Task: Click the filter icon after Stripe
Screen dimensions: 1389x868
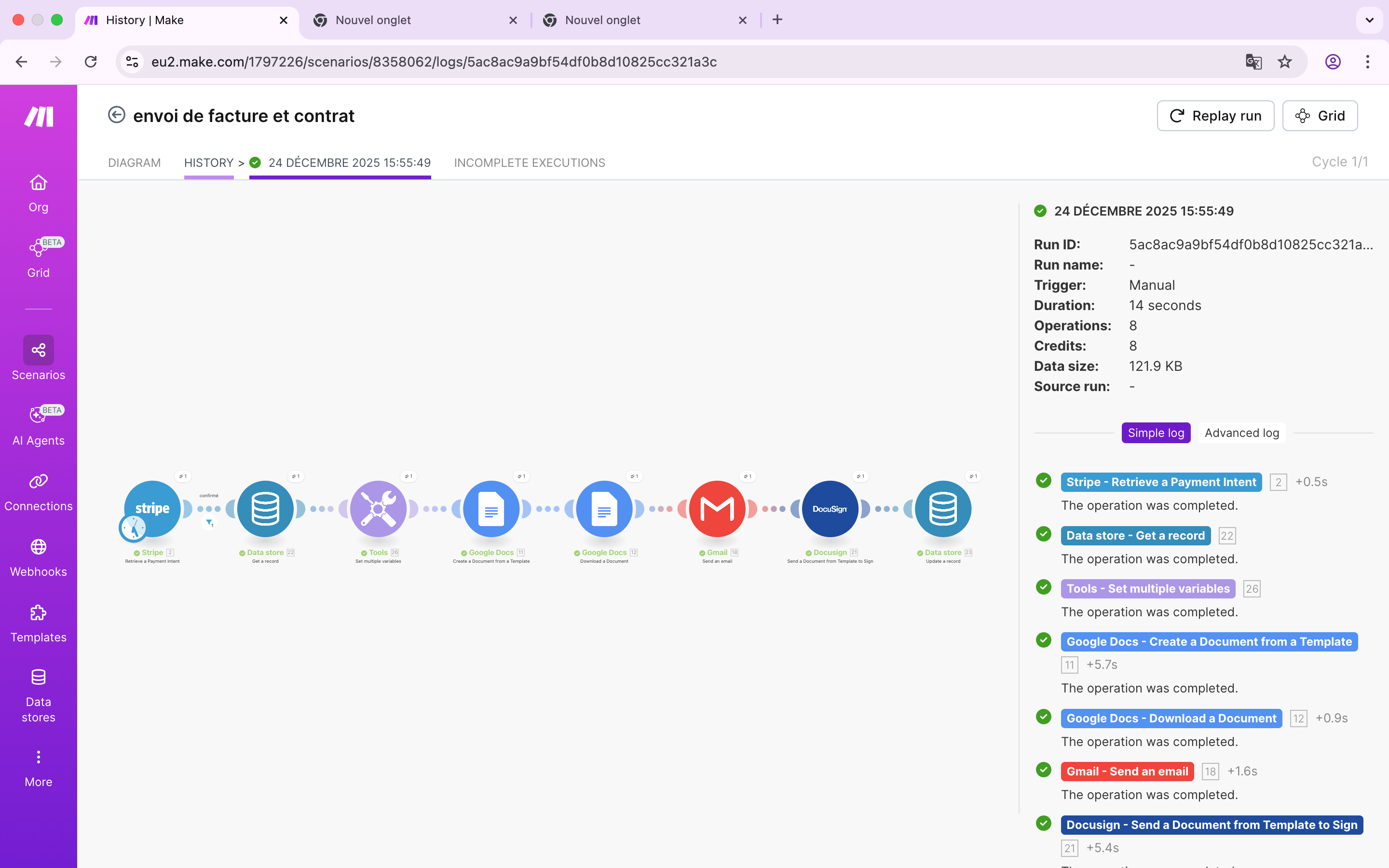Action: tap(209, 522)
